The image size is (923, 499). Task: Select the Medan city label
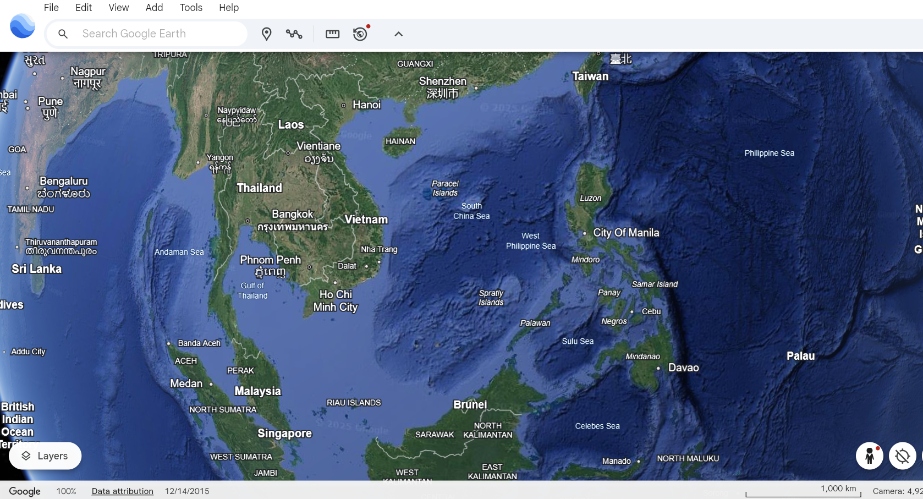coord(186,383)
